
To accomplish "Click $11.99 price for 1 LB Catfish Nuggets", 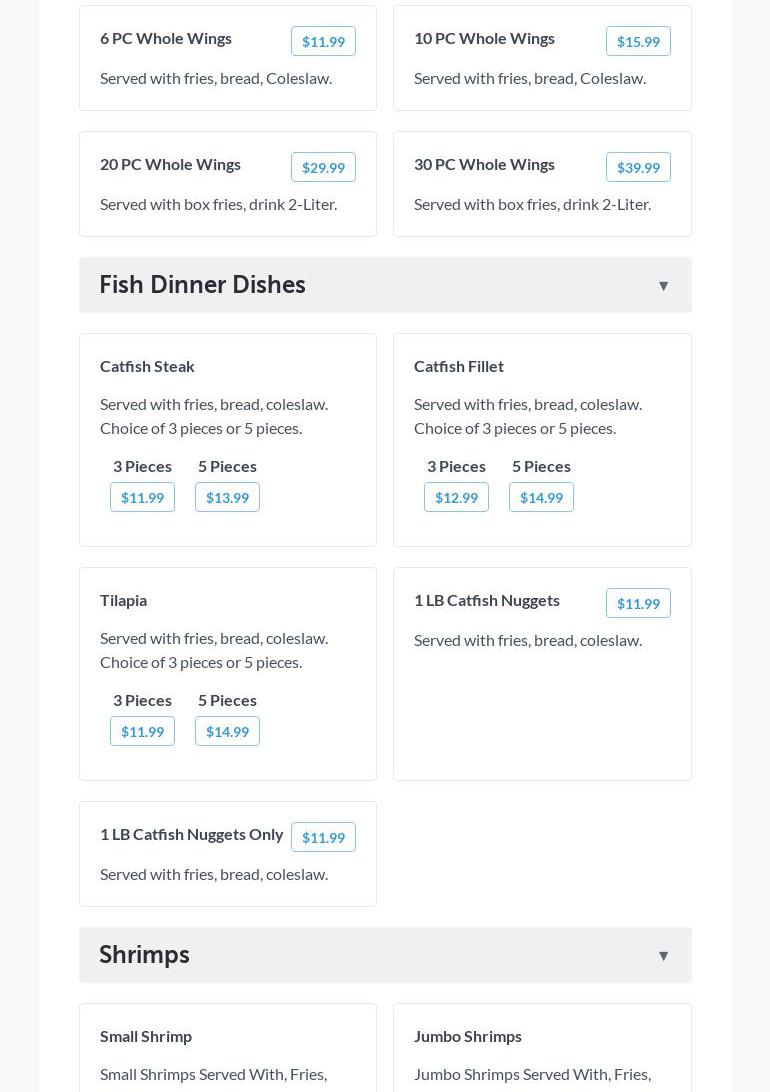I will (638, 603).
